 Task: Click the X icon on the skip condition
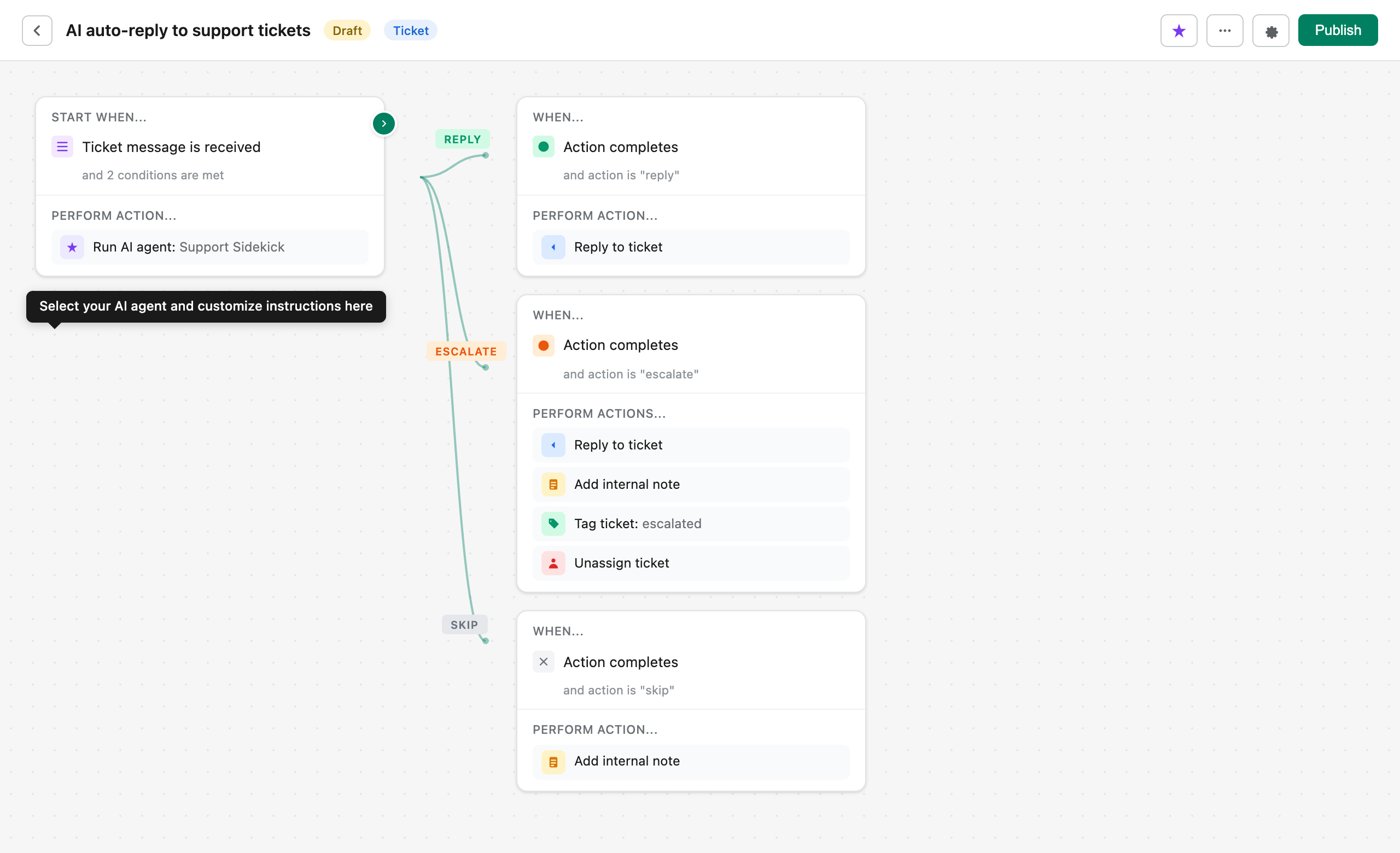pos(543,662)
